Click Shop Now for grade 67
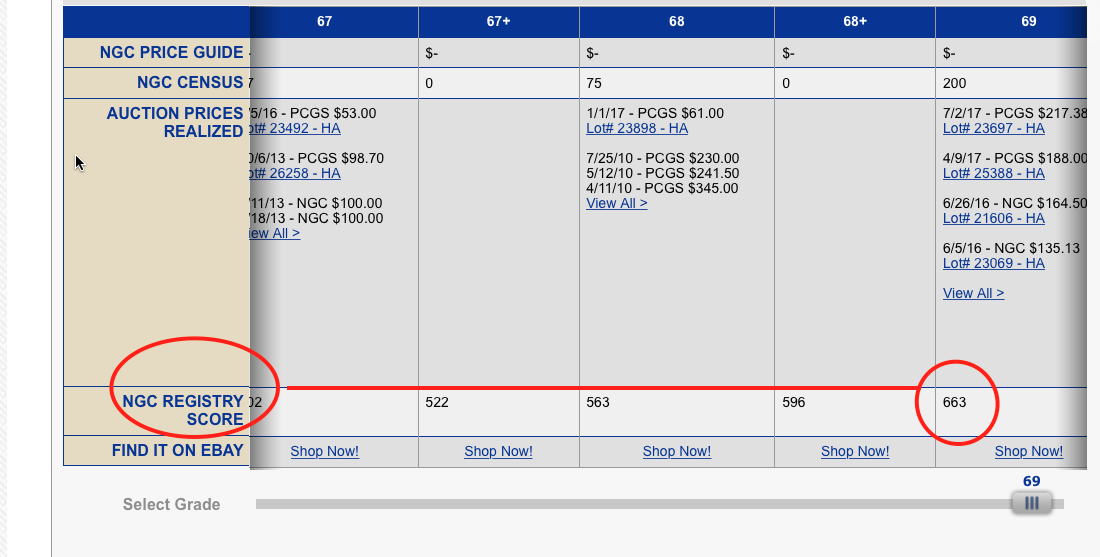This screenshot has width=1100, height=557. coord(325,451)
